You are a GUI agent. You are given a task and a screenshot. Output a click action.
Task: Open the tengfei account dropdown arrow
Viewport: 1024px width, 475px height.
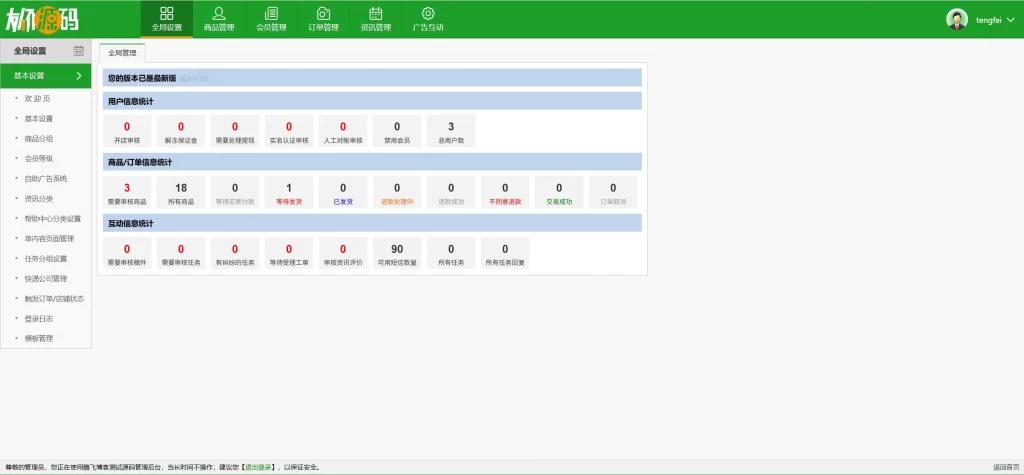(1009, 21)
